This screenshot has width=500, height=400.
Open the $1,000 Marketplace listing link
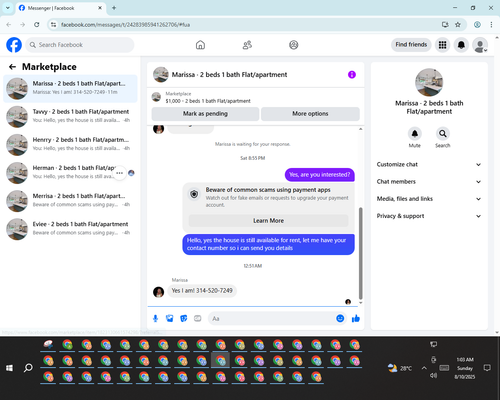coord(208,101)
